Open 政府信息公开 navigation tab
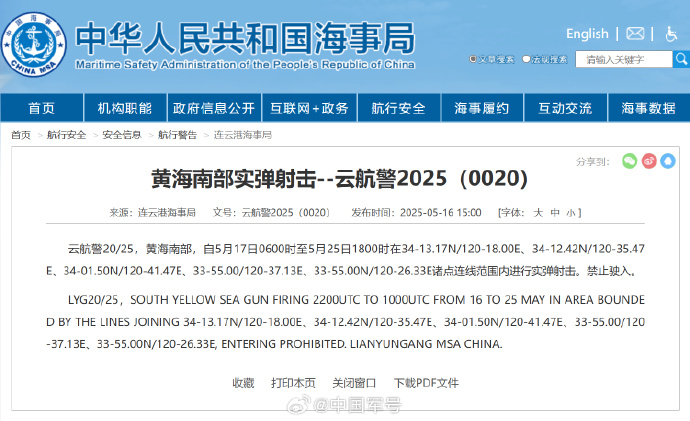 (x=214, y=108)
